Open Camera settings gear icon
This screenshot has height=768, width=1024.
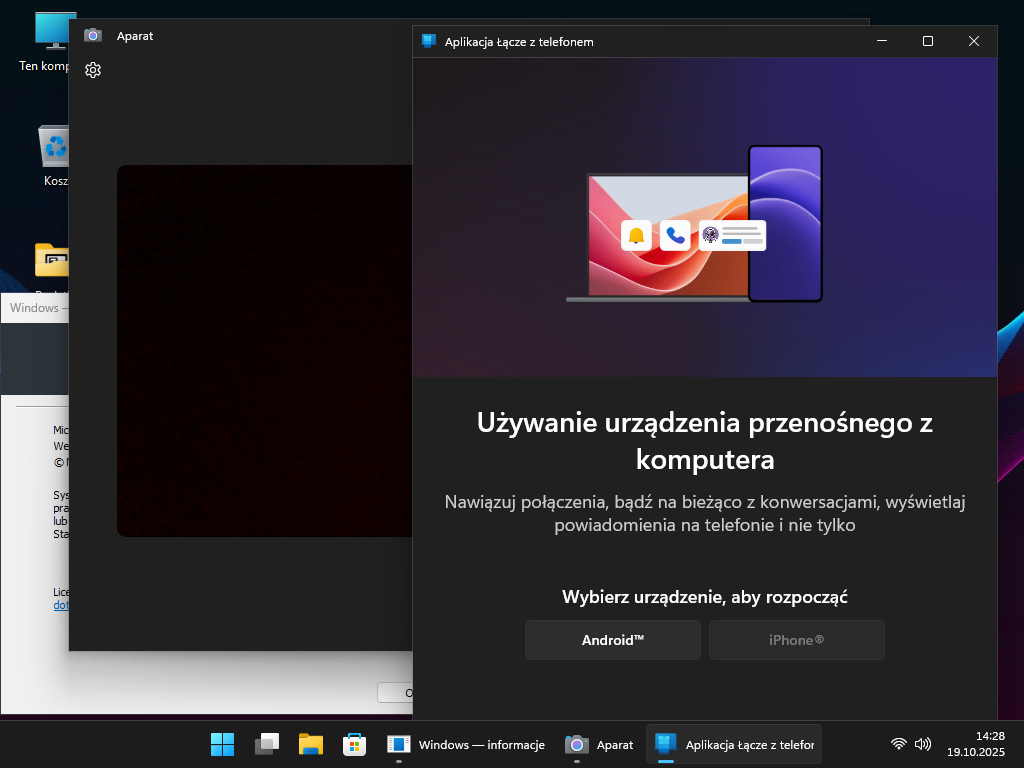point(93,70)
